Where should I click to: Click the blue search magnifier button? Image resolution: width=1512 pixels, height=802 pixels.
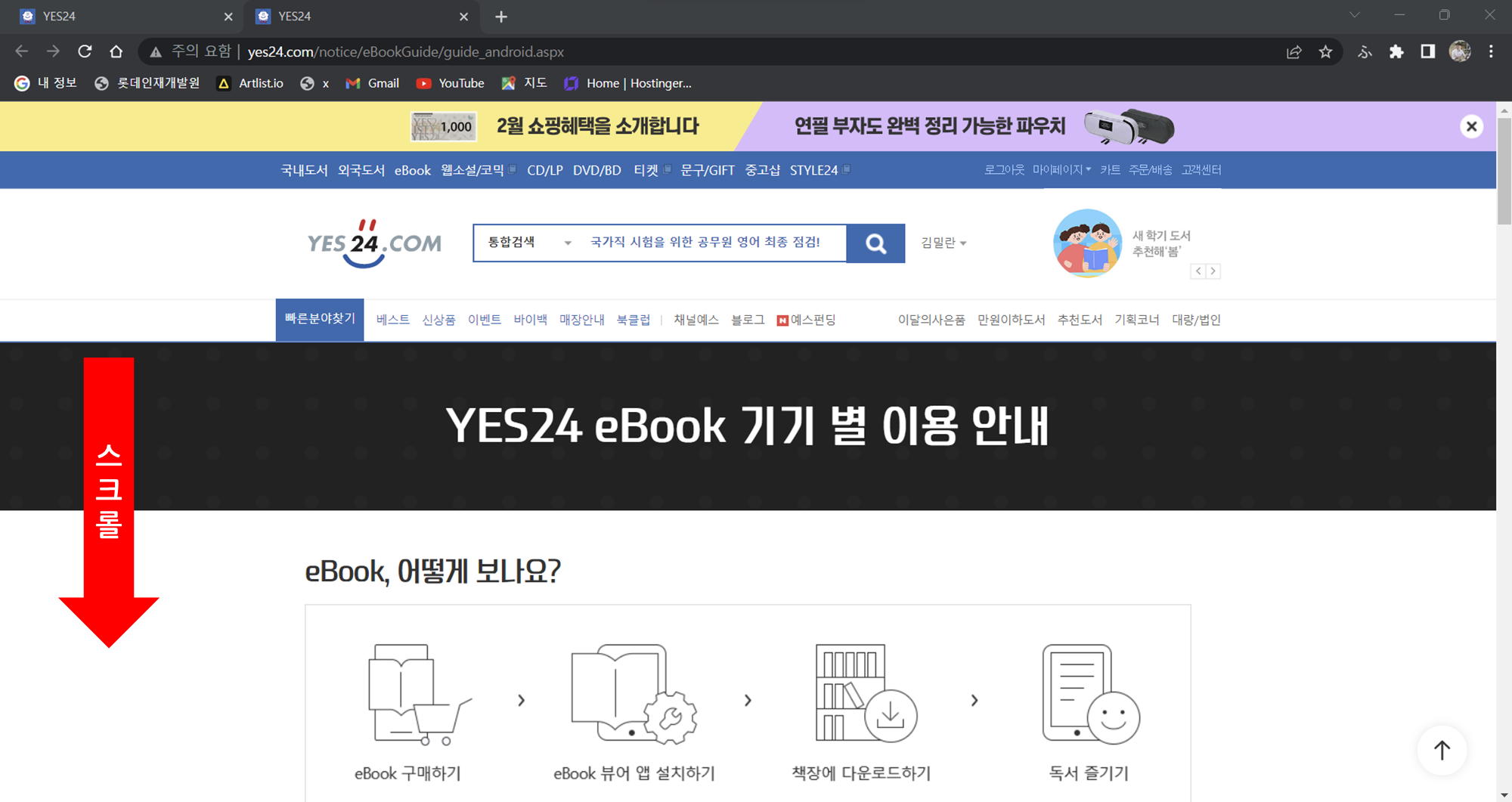click(875, 243)
